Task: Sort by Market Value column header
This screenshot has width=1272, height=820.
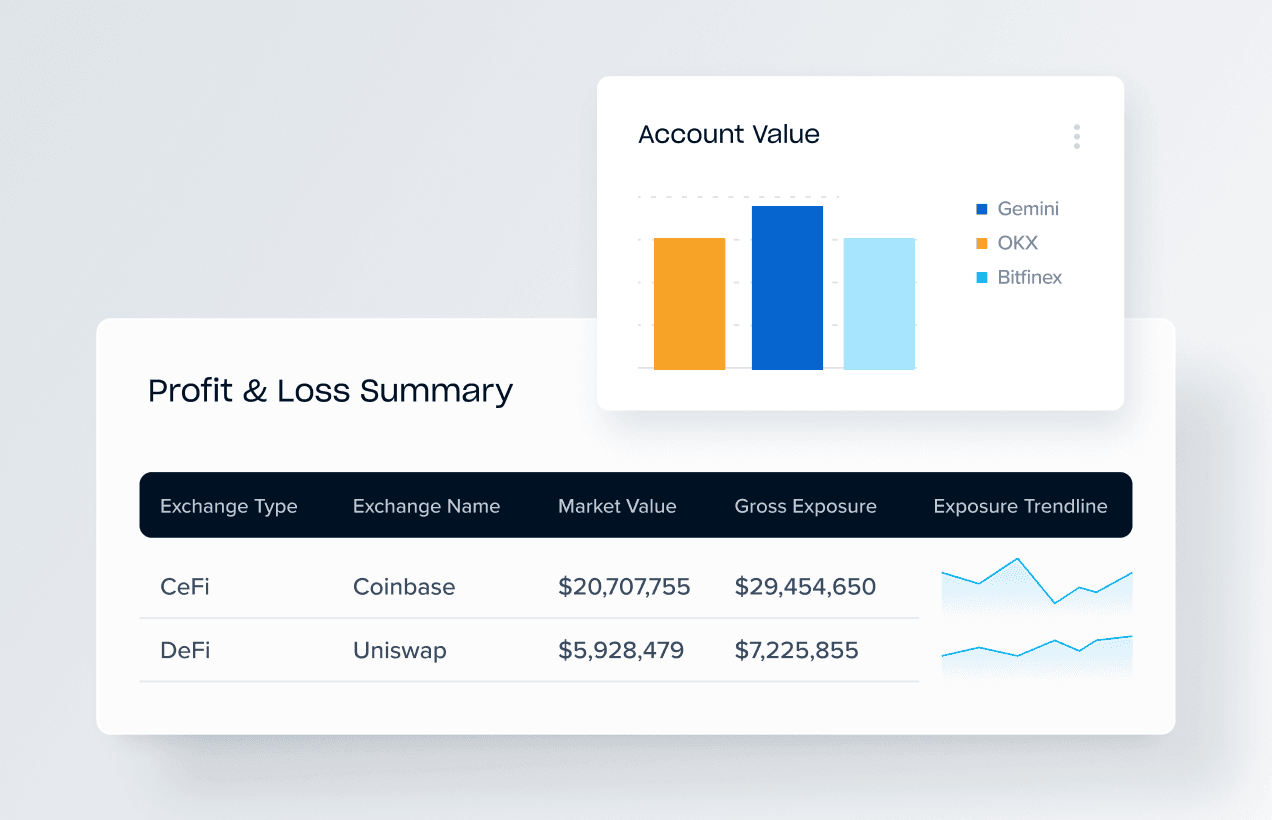Action: point(617,506)
